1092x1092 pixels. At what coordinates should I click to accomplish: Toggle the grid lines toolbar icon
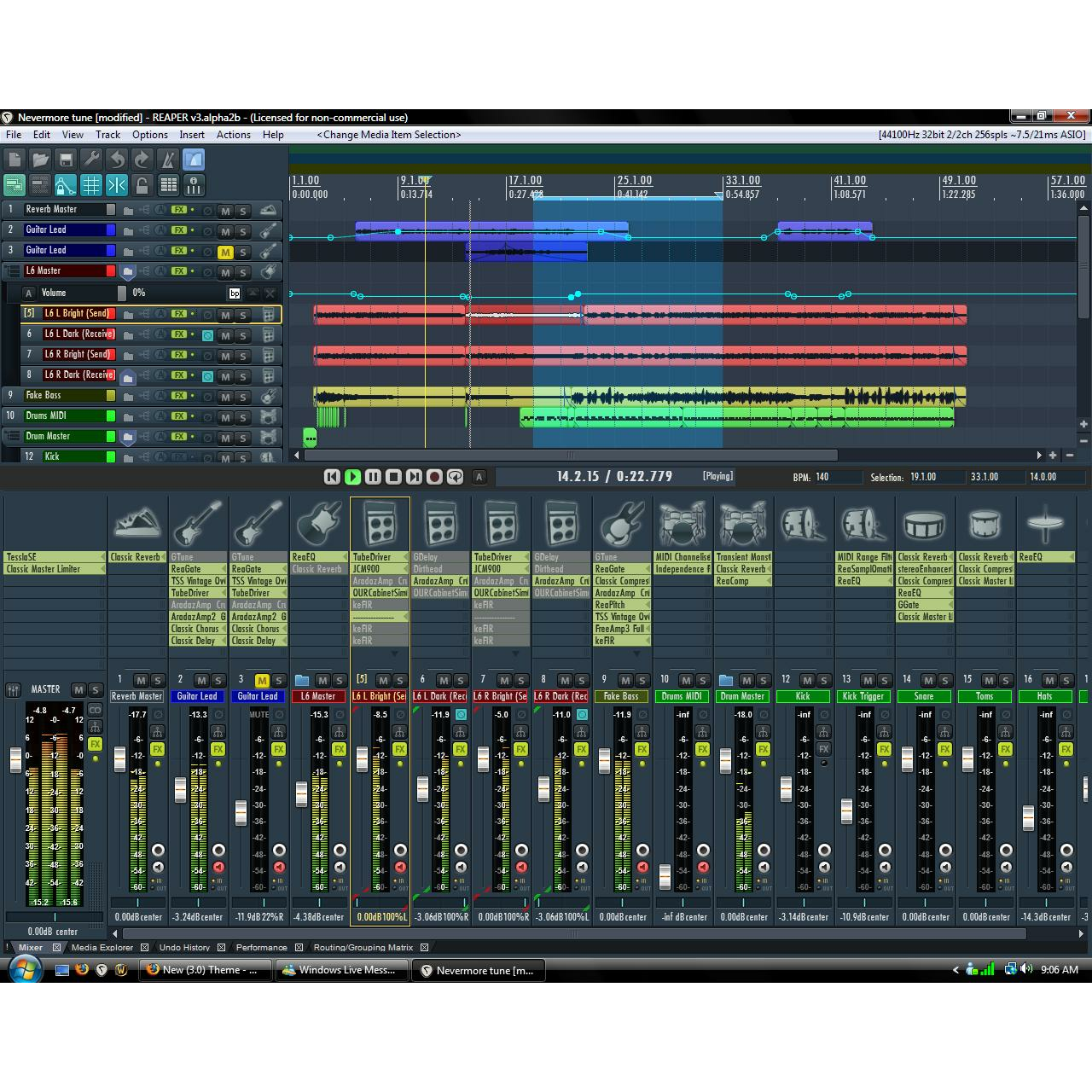[x=91, y=185]
